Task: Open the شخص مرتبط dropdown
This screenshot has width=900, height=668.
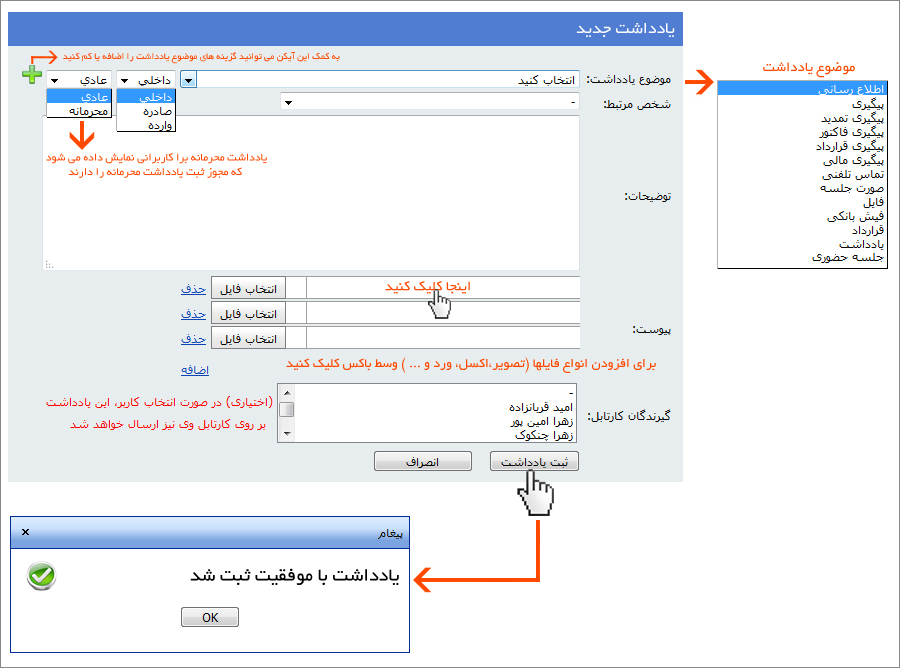Action: (x=429, y=102)
